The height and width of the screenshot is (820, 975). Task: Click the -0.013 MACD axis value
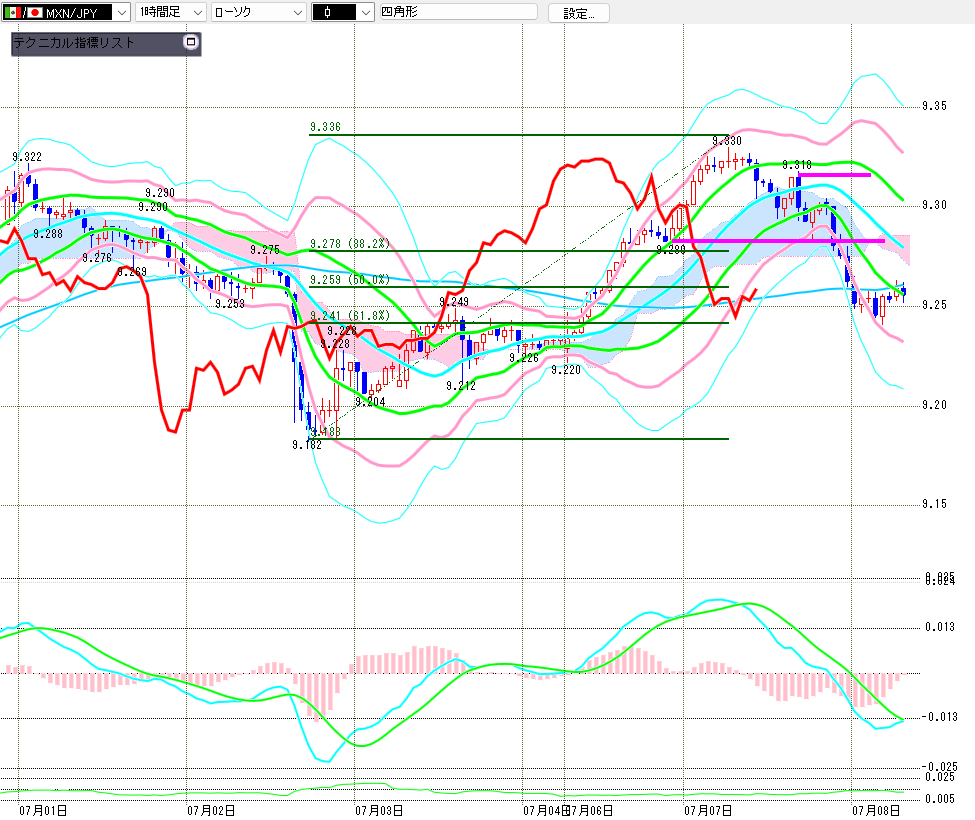click(x=940, y=717)
